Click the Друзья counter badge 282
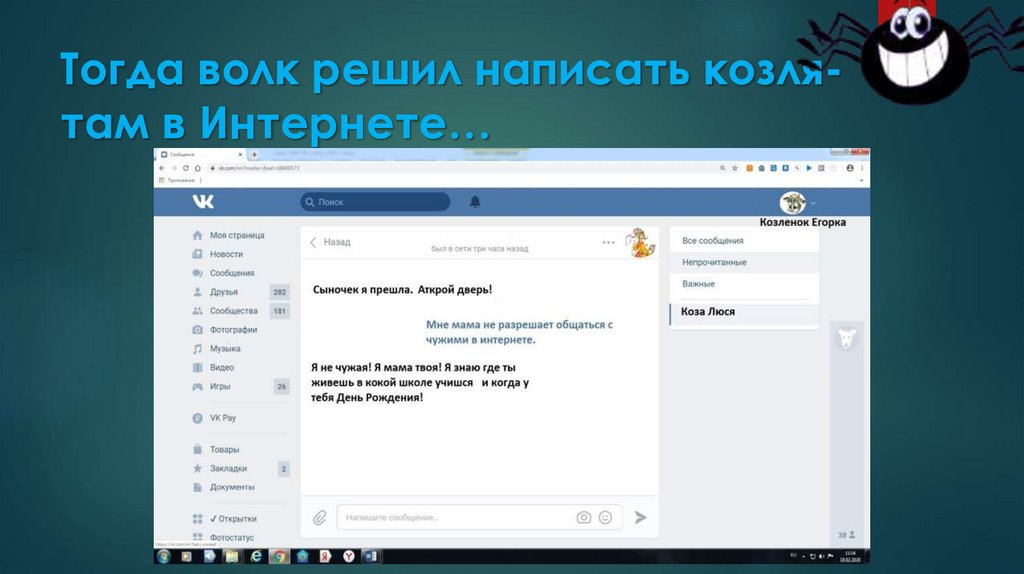The image size is (1024, 574). click(280, 292)
